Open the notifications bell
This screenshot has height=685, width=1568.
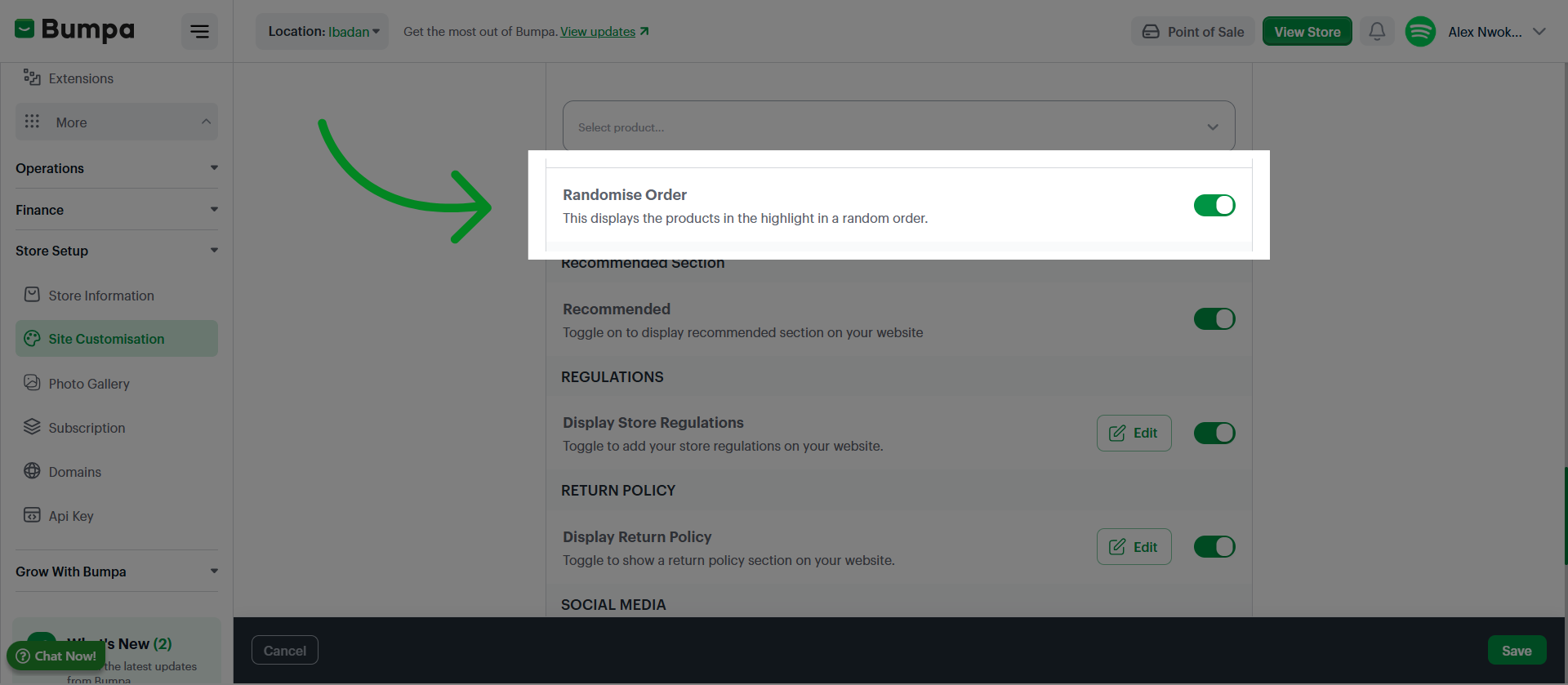(1377, 32)
